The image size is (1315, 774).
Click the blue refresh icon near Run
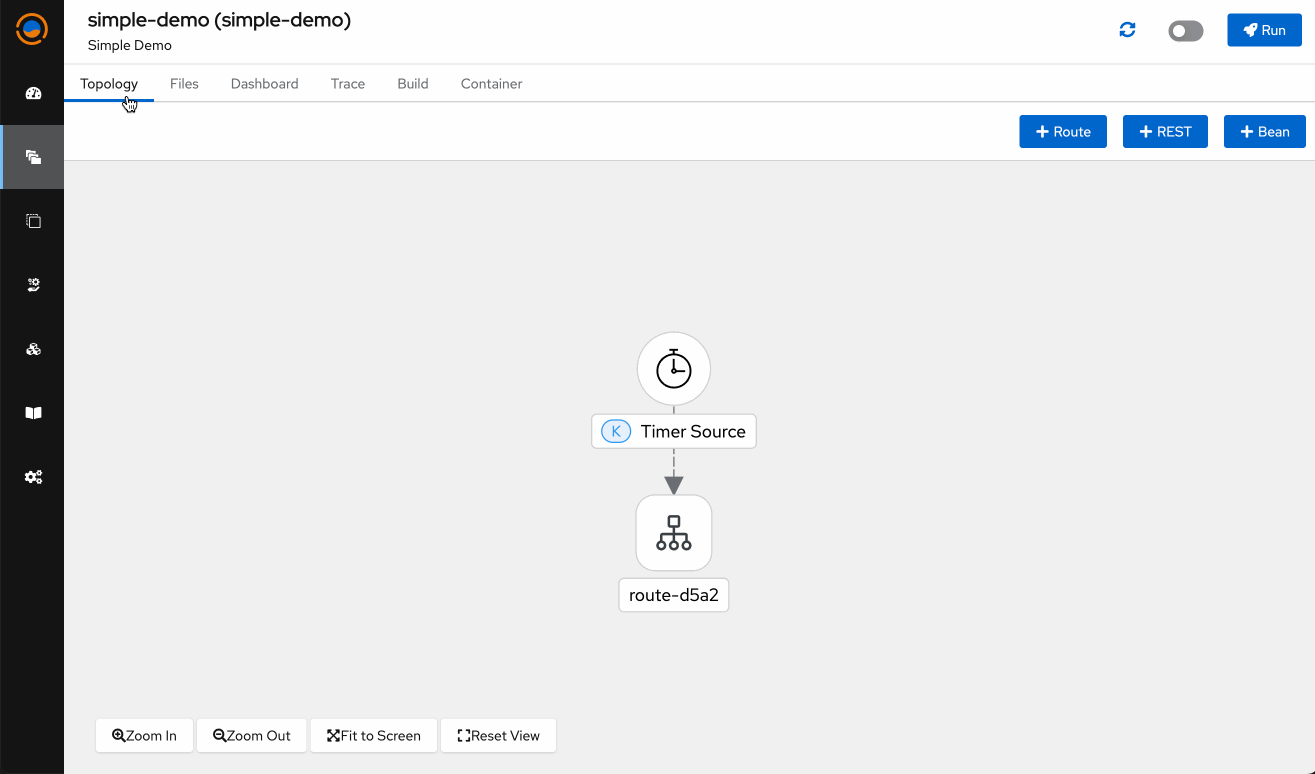(x=1127, y=30)
